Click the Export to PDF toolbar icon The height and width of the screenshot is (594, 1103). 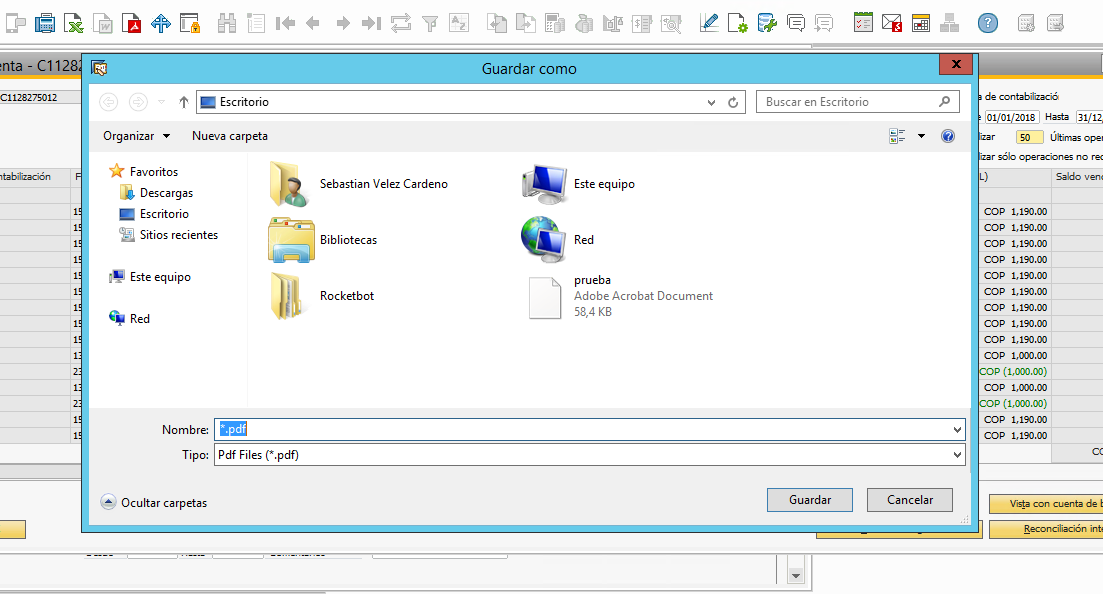click(132, 23)
